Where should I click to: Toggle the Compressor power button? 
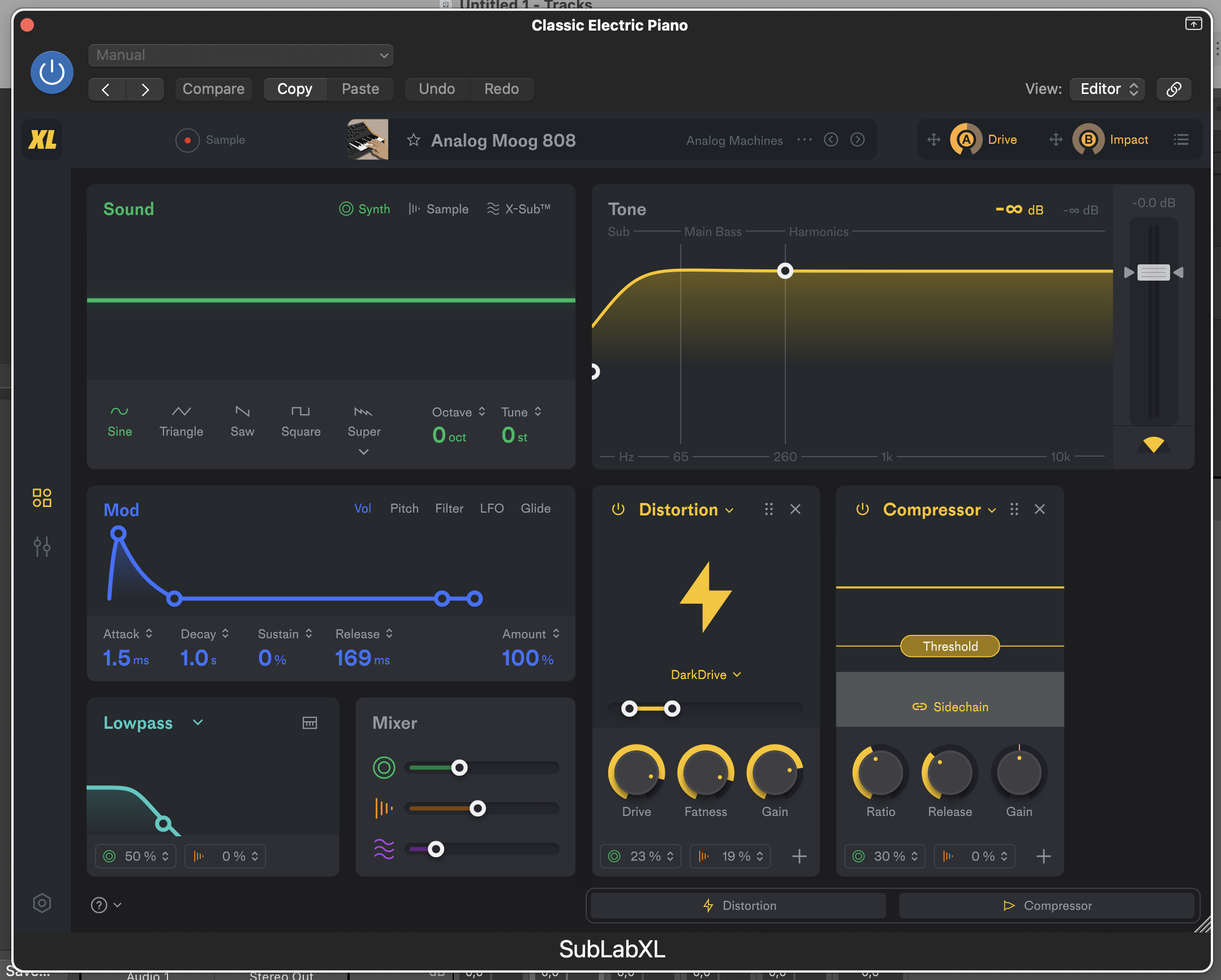tap(862, 509)
